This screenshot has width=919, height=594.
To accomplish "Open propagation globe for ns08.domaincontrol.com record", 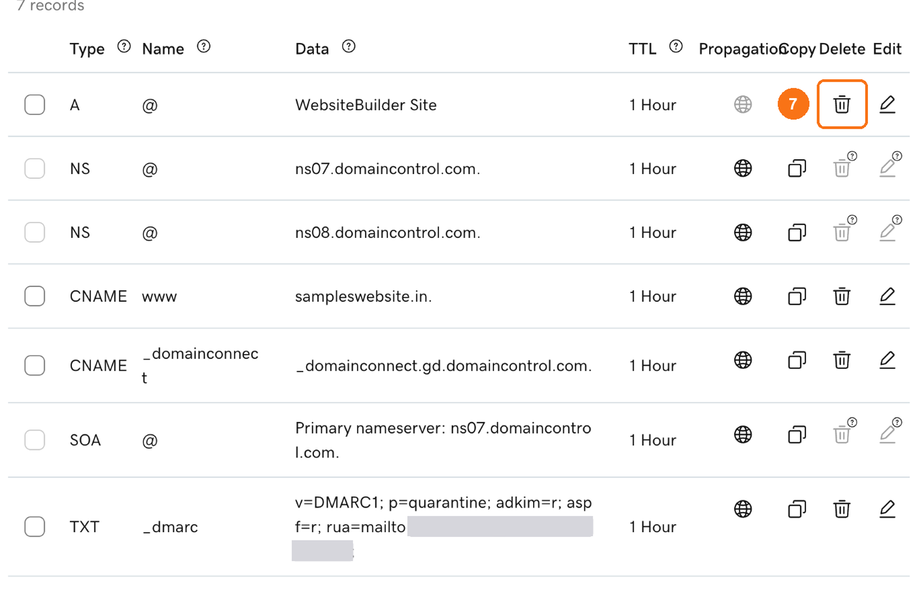I will 743,232.
